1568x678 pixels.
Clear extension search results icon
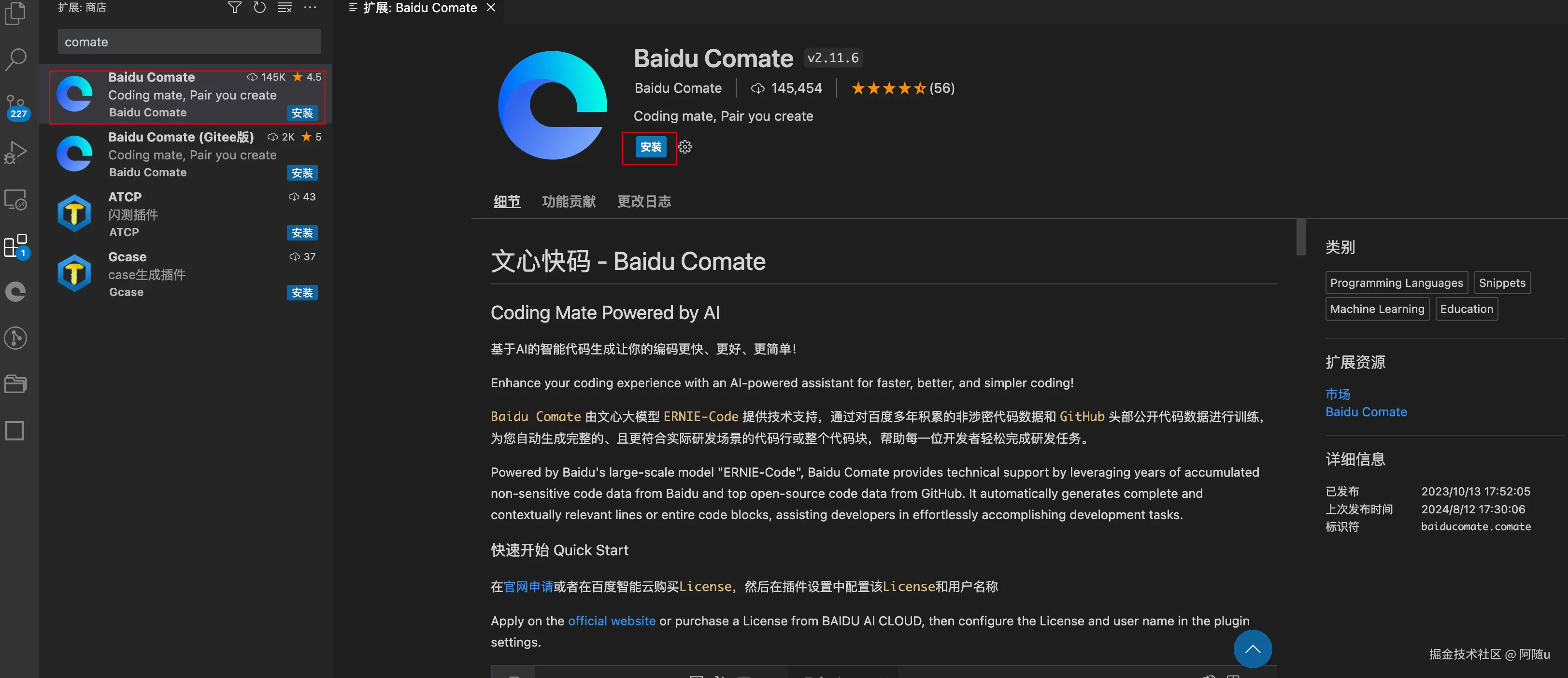coord(285,8)
